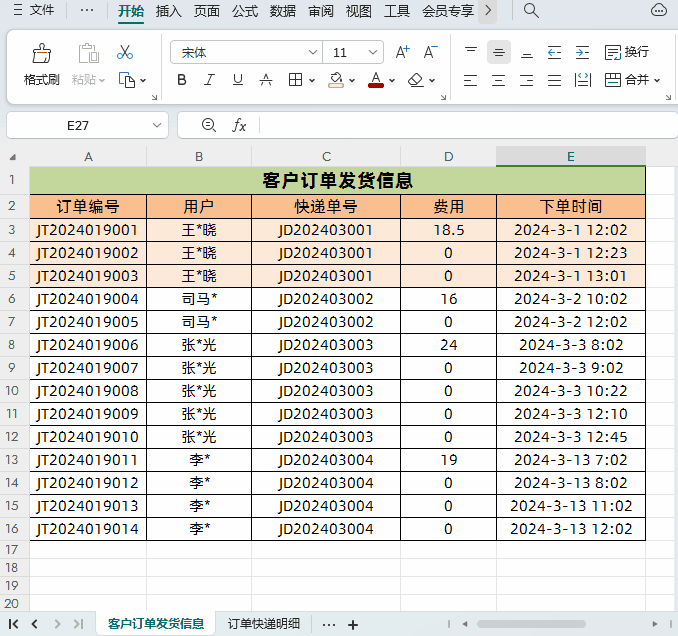Click the horizontal scrollbar thumb
Viewport: 678px width, 636px height.
(x=531, y=624)
